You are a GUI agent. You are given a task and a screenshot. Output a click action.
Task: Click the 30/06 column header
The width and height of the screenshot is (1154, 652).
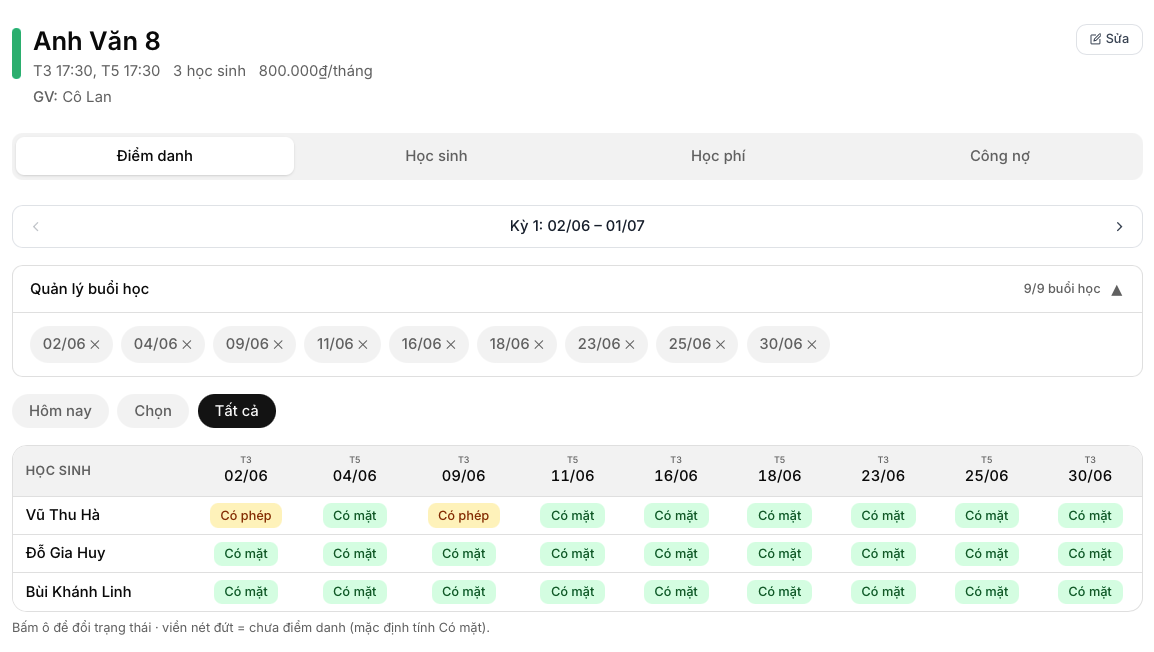[x=1090, y=470]
